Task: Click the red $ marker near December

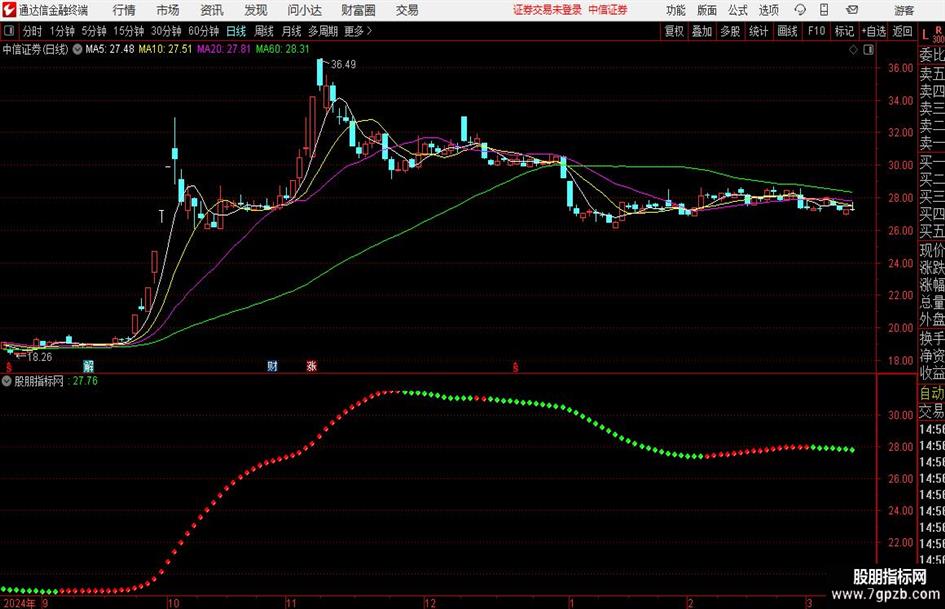Action: [x=515, y=367]
